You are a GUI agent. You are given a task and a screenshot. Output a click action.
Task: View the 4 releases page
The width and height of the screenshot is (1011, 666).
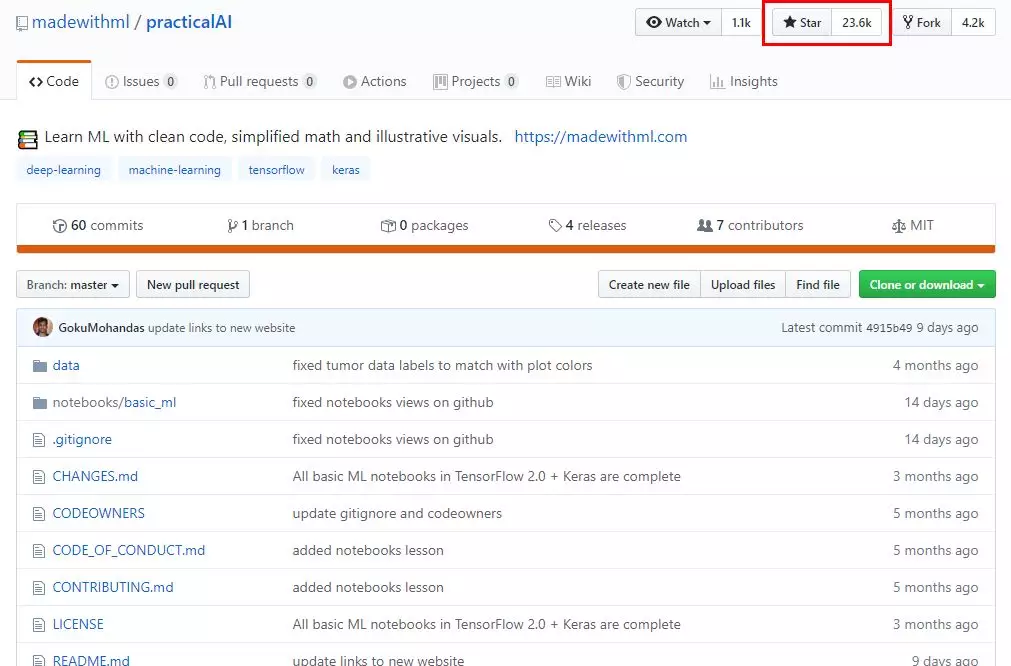(x=587, y=226)
